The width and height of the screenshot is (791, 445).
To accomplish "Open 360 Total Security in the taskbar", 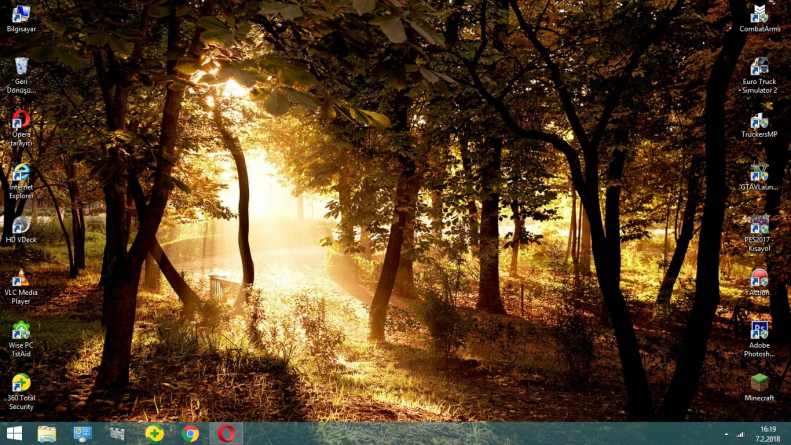I will pos(154,433).
